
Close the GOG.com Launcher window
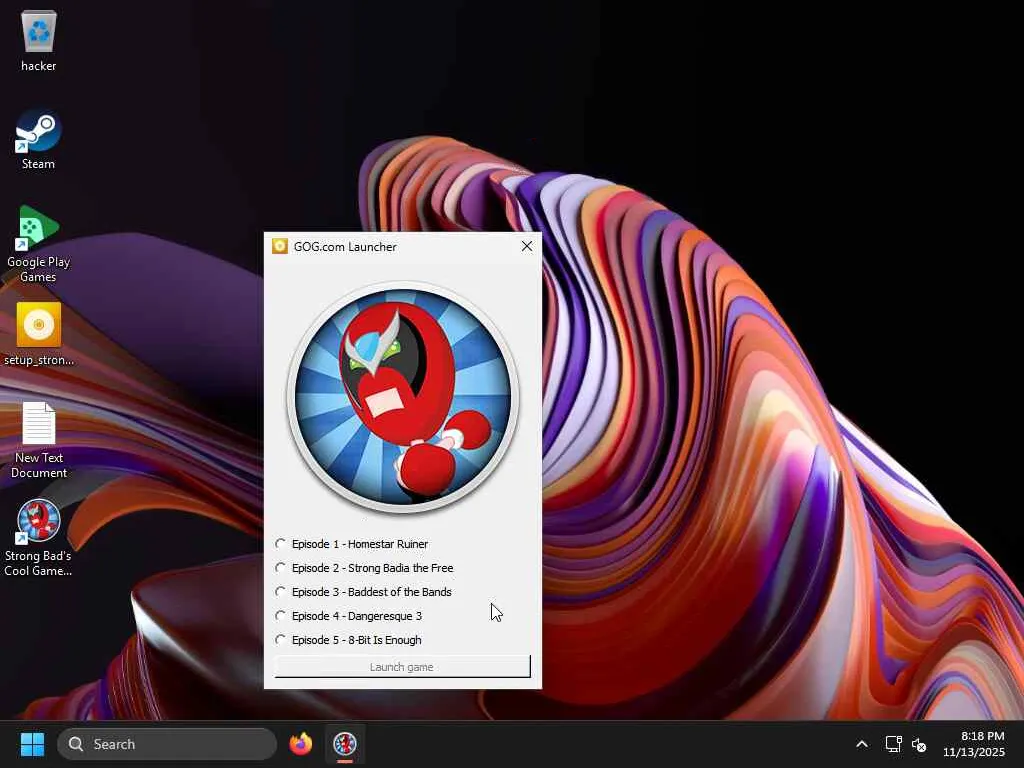coord(527,246)
